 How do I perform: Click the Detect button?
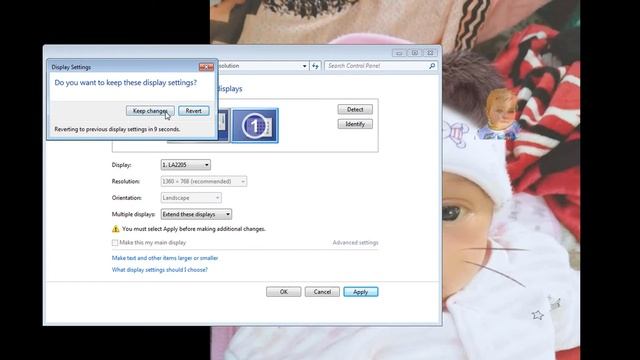pyautogui.click(x=355, y=109)
